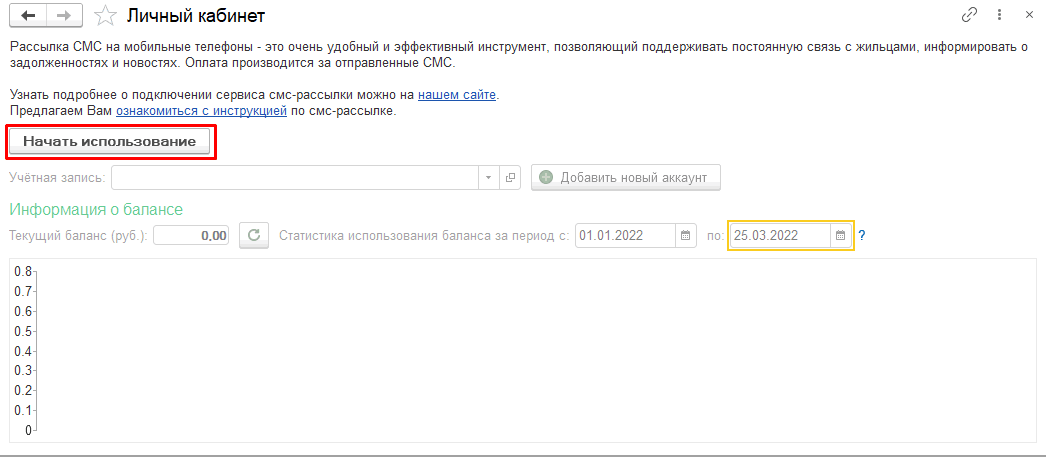The width and height of the screenshot is (1046, 457).
Task: Click the Учётная запись label
Action: [x=57, y=178]
